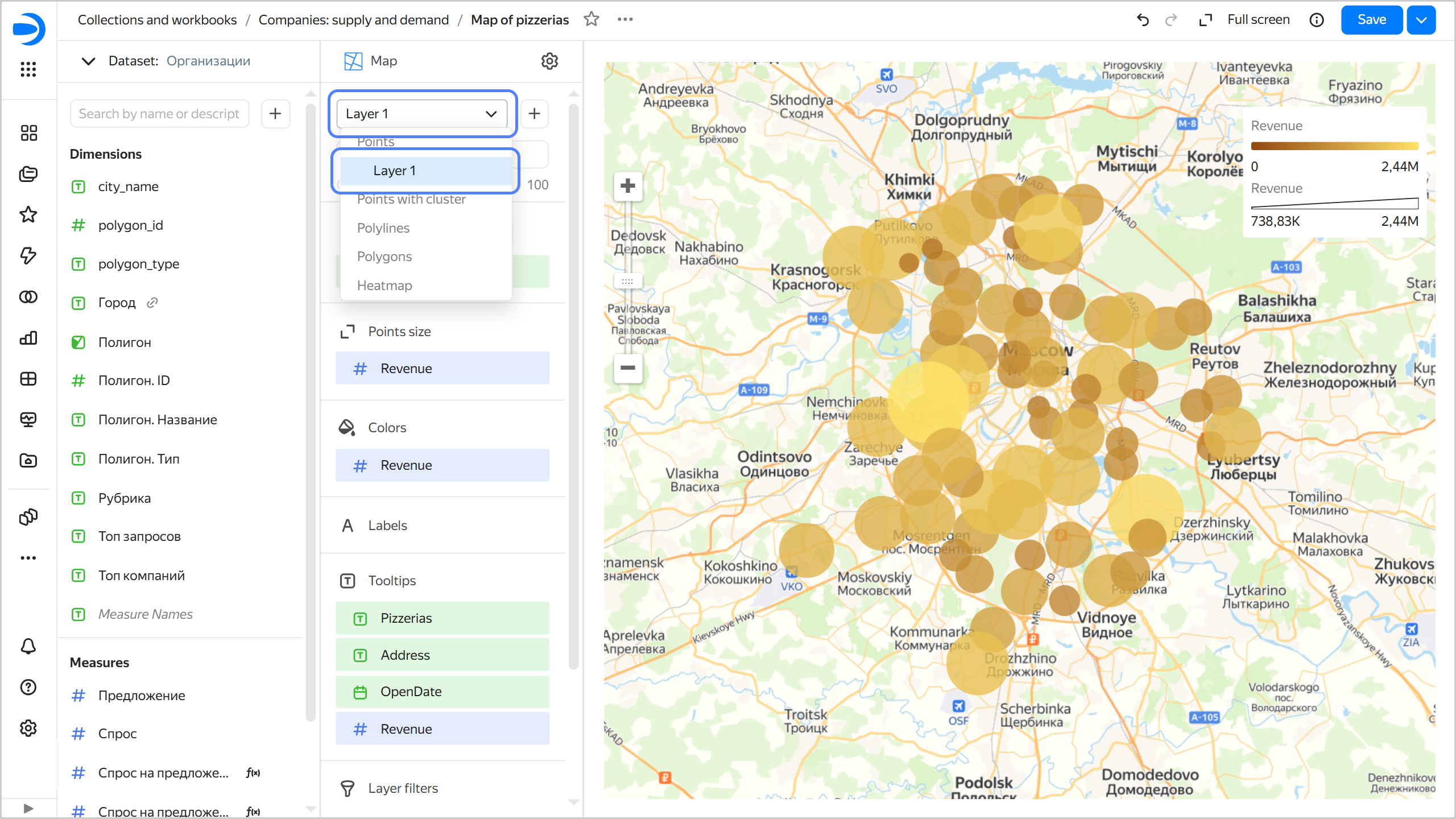Click the chart info icon near Save
Image resolution: width=1456 pixels, height=819 pixels.
click(1316, 20)
